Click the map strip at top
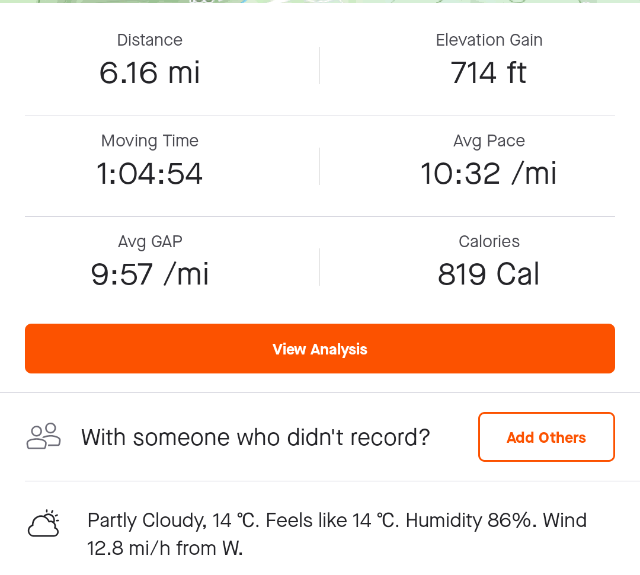This screenshot has height=575, width=640. 320,4
